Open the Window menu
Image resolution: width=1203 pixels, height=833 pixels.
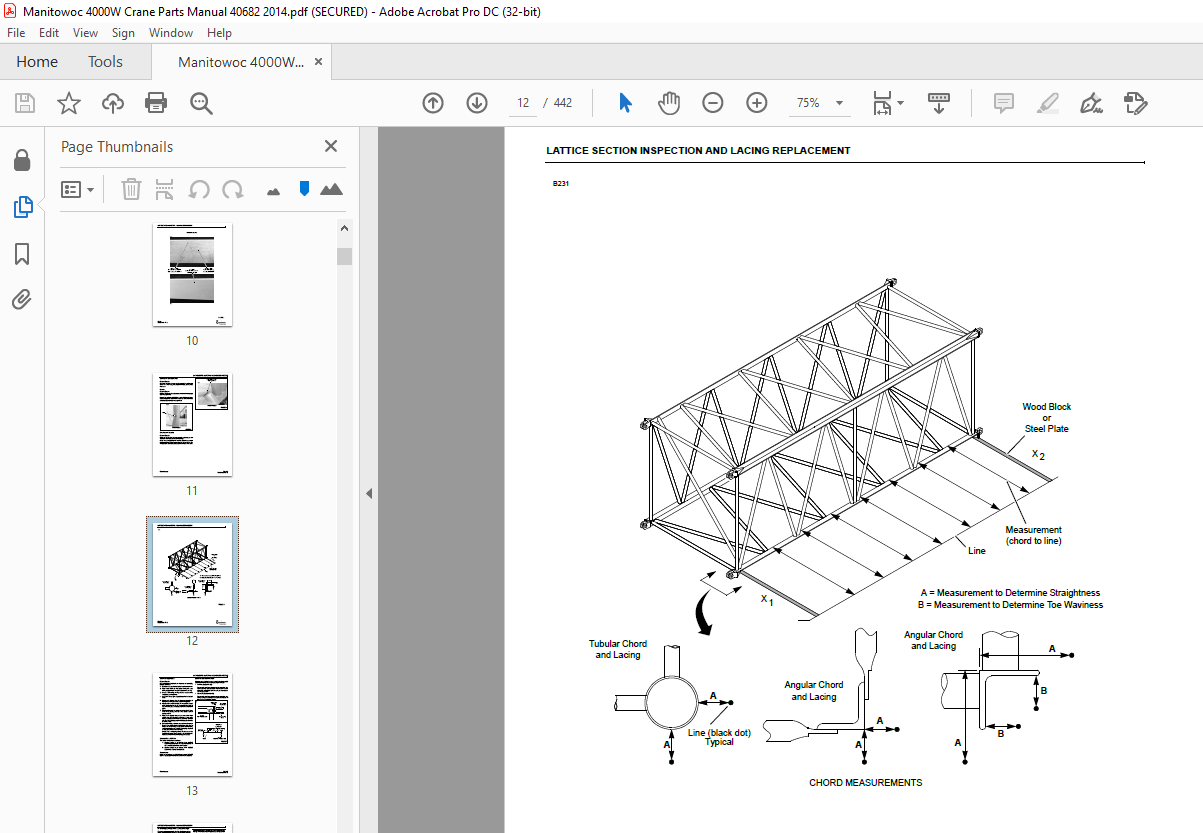coord(171,33)
